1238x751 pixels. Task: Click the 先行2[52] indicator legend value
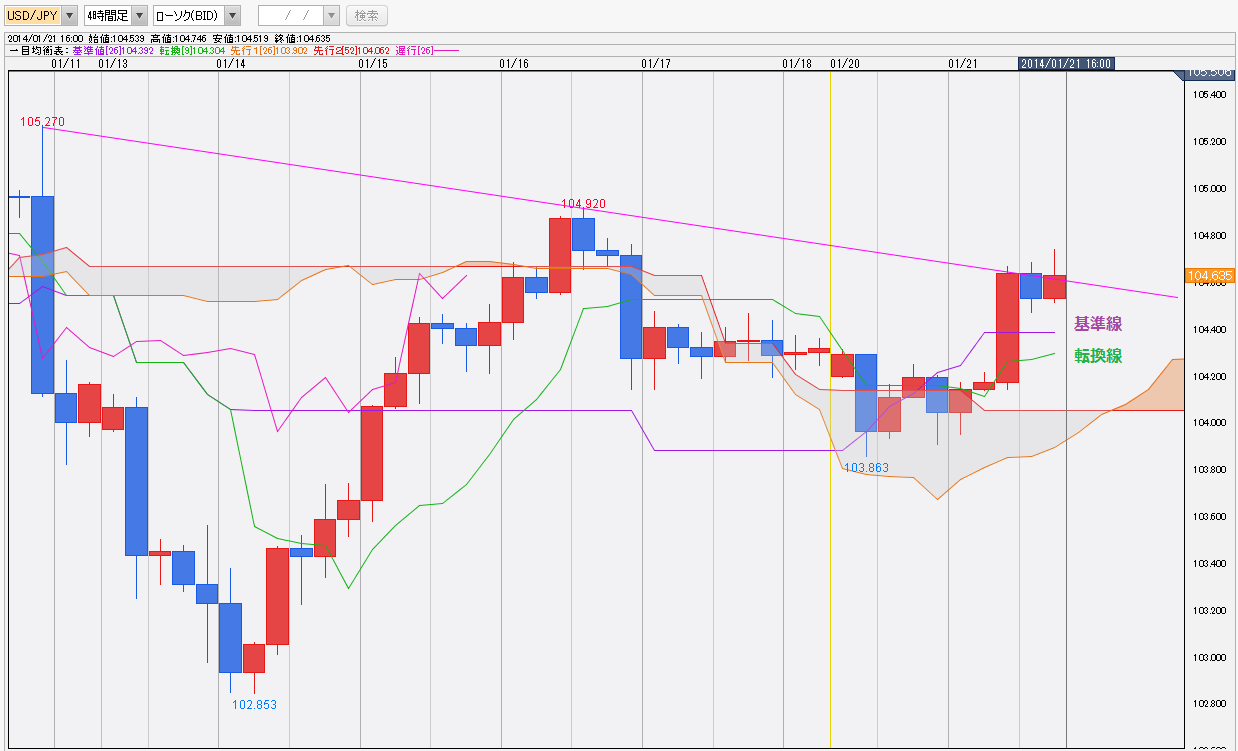pyautogui.click(x=351, y=49)
